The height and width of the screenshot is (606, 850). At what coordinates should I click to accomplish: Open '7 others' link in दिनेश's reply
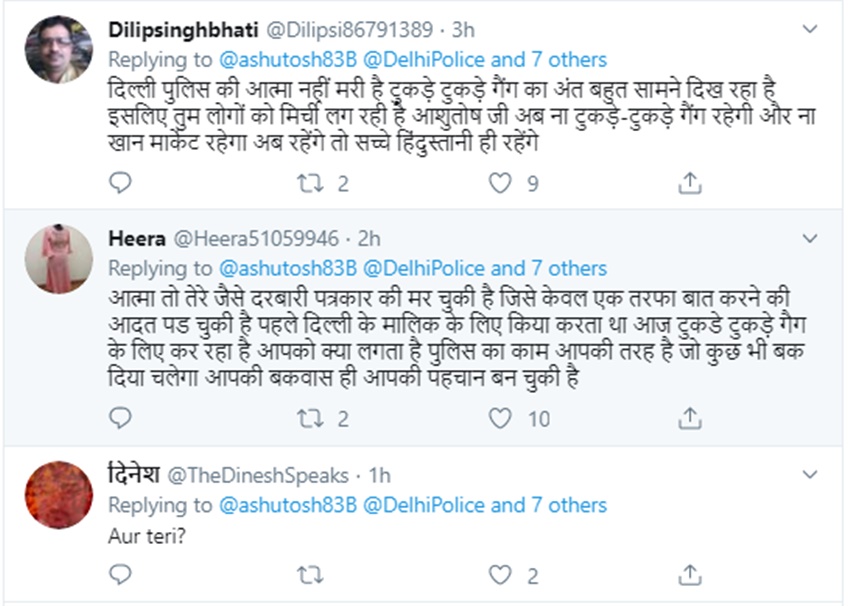pyautogui.click(x=569, y=504)
